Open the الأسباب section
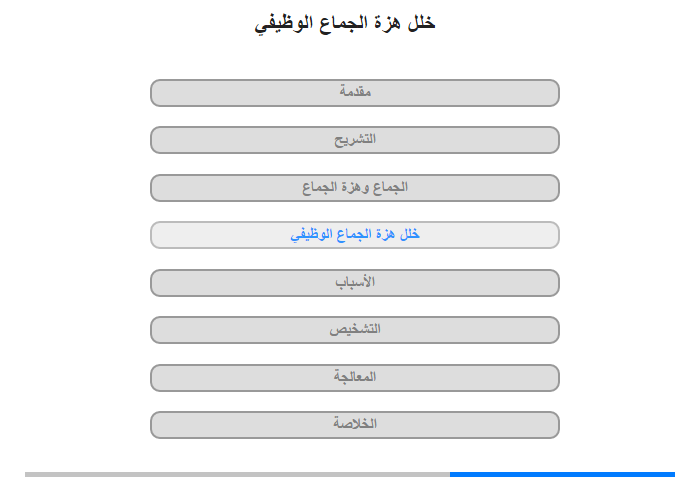This screenshot has height=480, width=700. coord(354,283)
